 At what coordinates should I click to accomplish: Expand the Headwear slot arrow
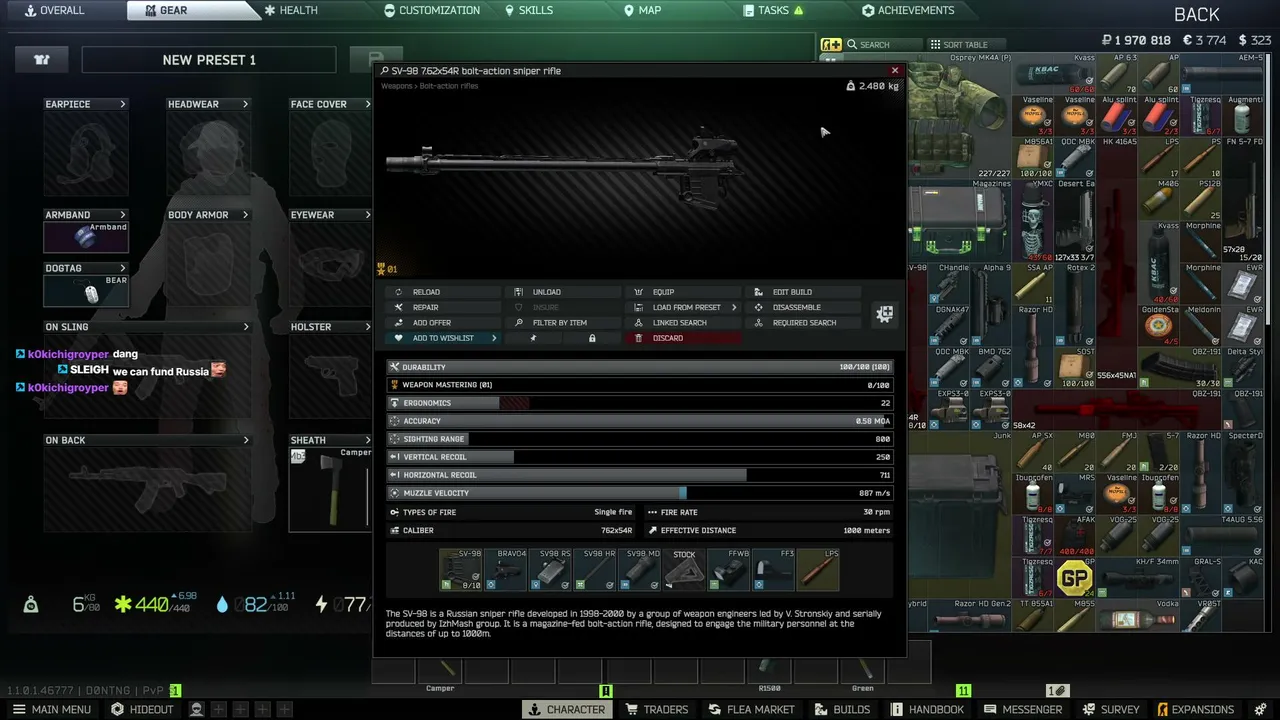pos(245,104)
